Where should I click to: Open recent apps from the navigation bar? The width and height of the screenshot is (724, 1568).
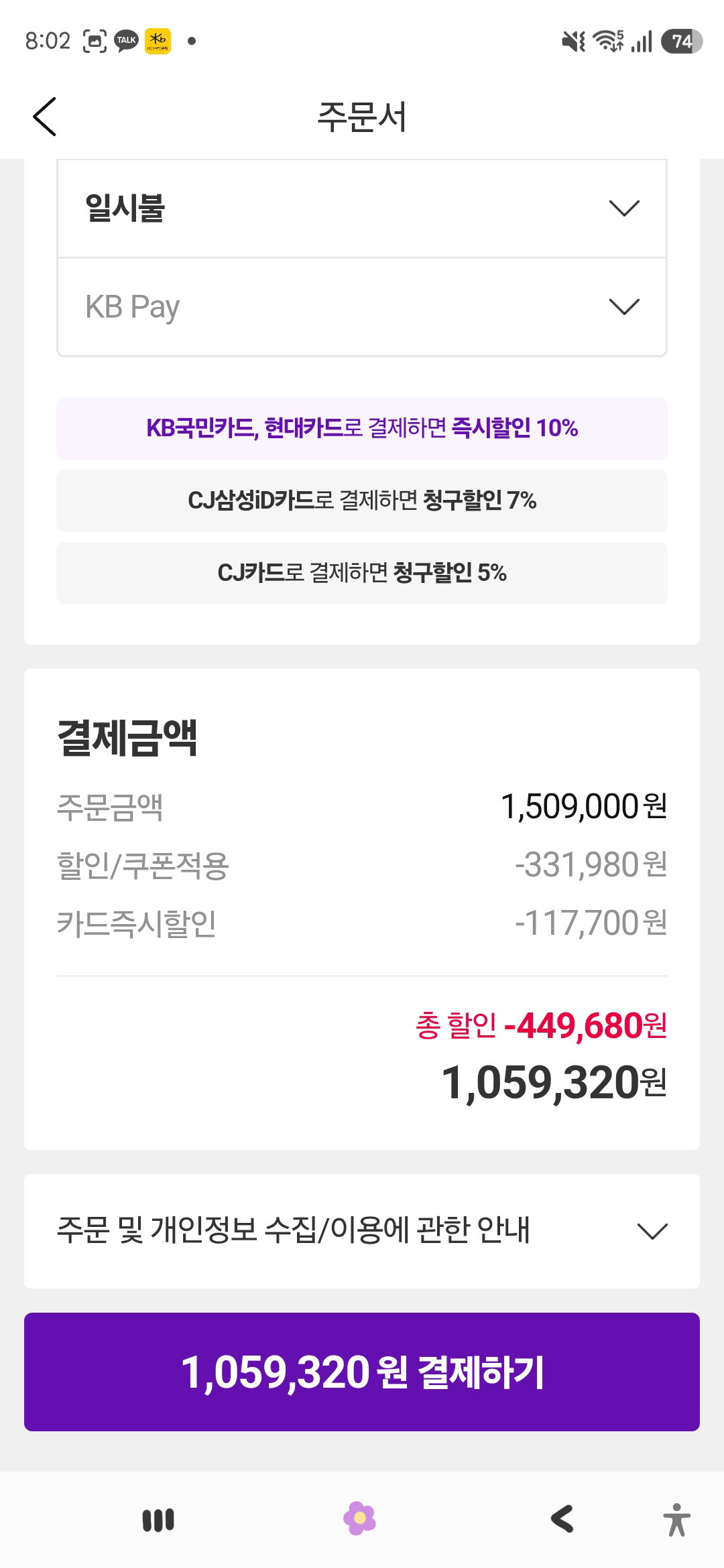point(159,1520)
